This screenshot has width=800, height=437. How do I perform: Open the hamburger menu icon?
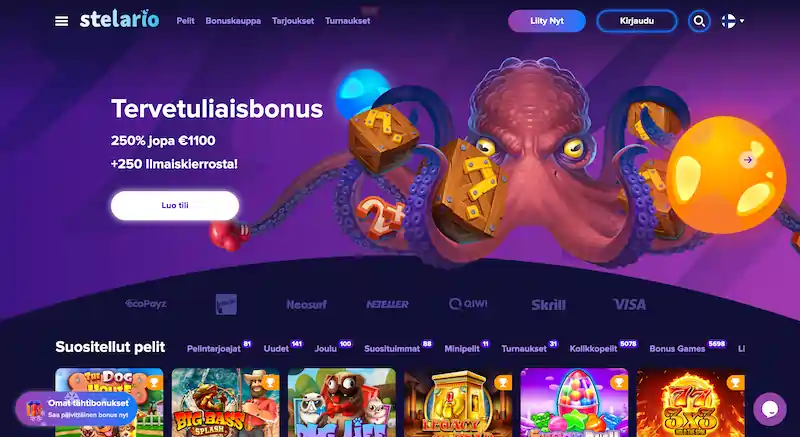[61, 21]
